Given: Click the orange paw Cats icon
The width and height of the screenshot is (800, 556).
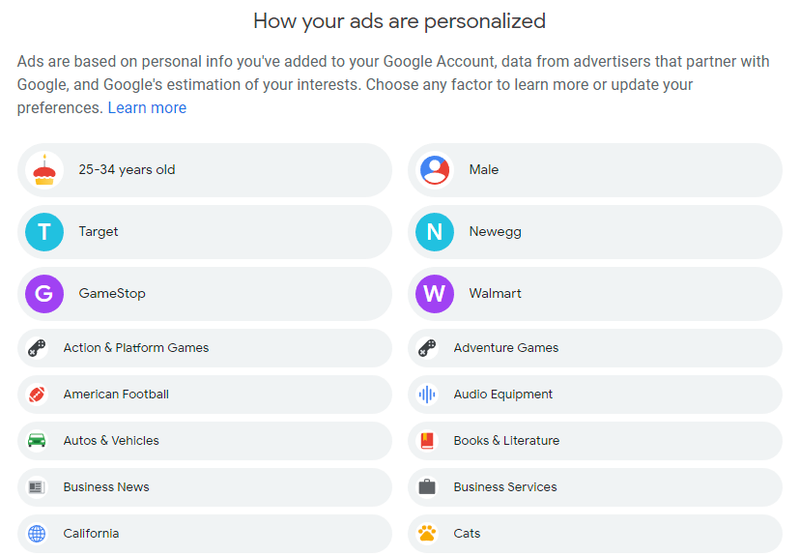Looking at the screenshot, I should 427,534.
